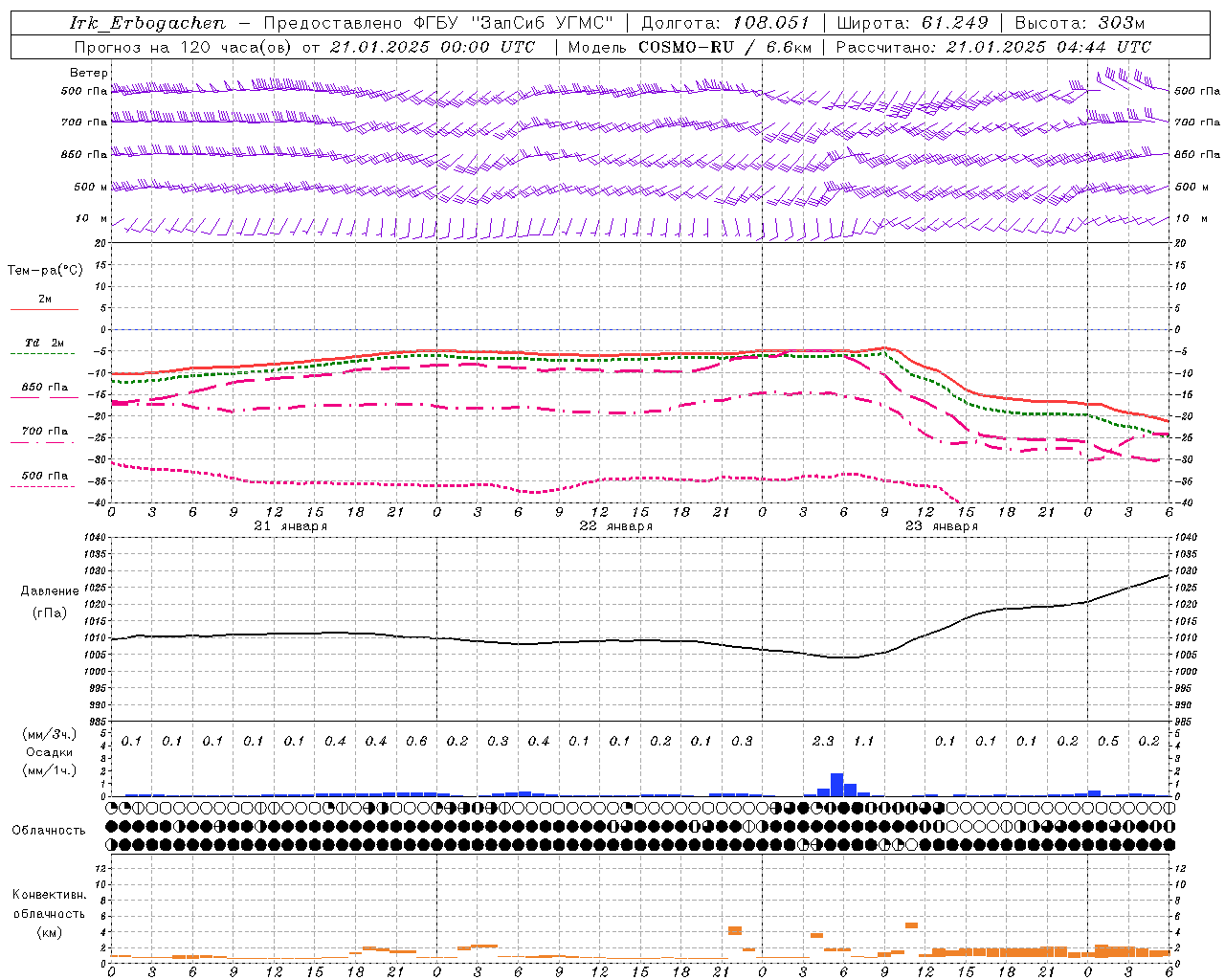The width and height of the screenshot is (1225, 980).
Task: Click the elevation value 303м
Action: coord(1122,23)
